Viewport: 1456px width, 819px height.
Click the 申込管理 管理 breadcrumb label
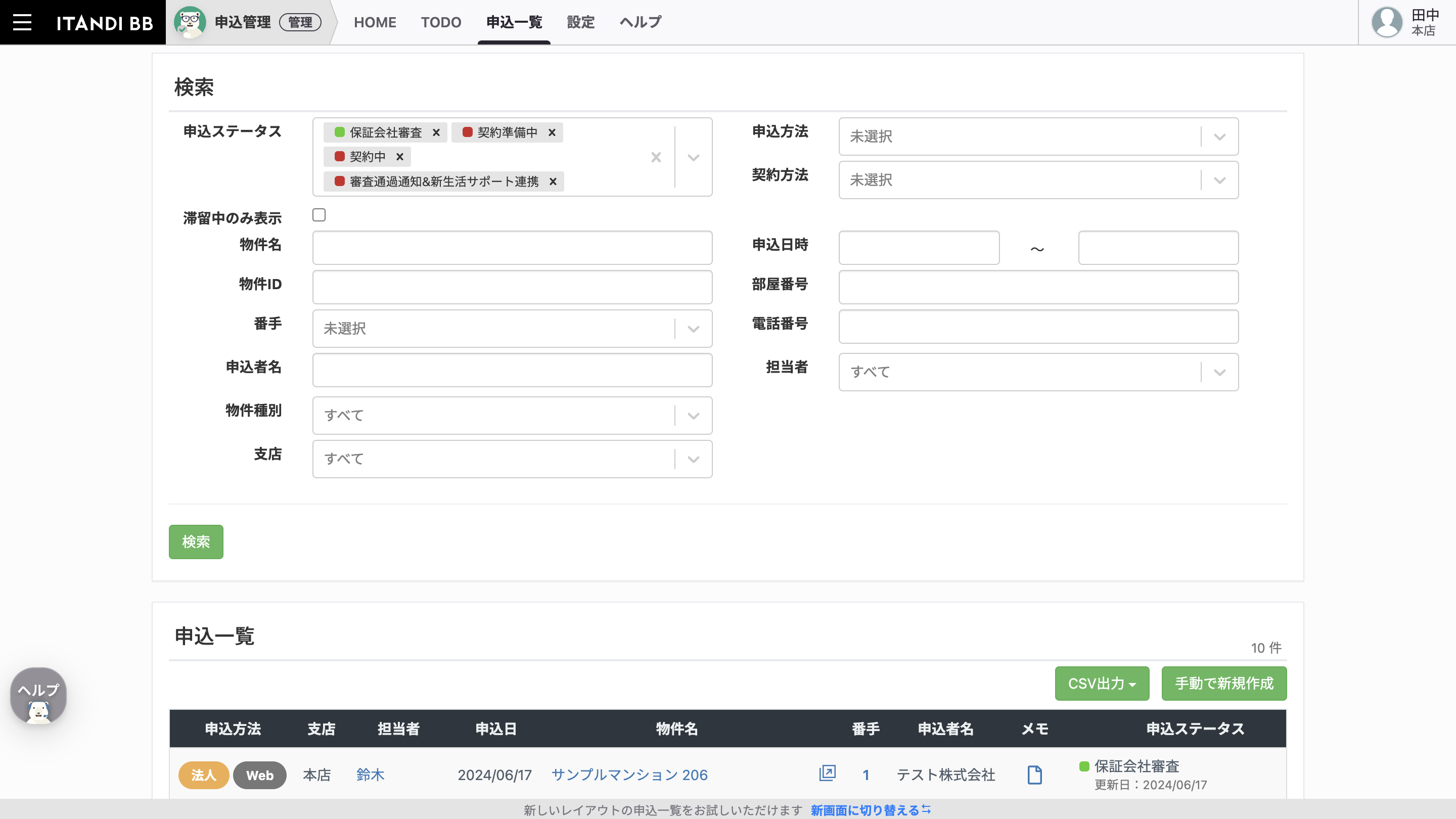pos(268,23)
